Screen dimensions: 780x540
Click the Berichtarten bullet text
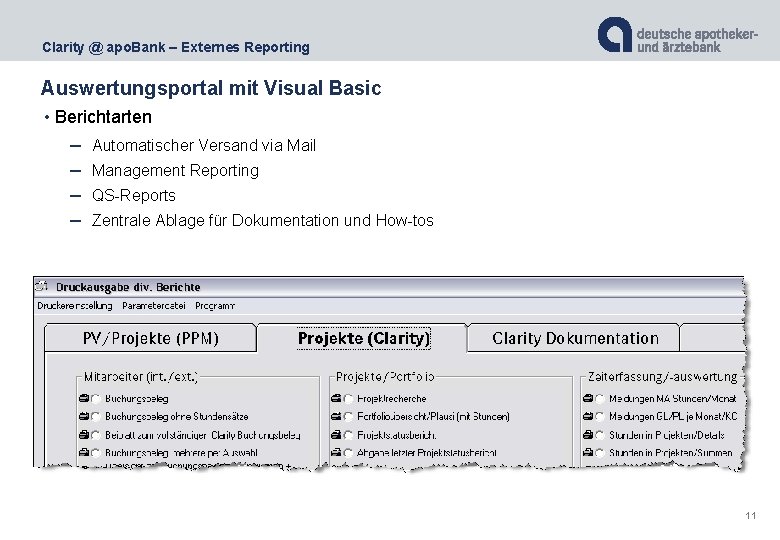[x=103, y=117]
